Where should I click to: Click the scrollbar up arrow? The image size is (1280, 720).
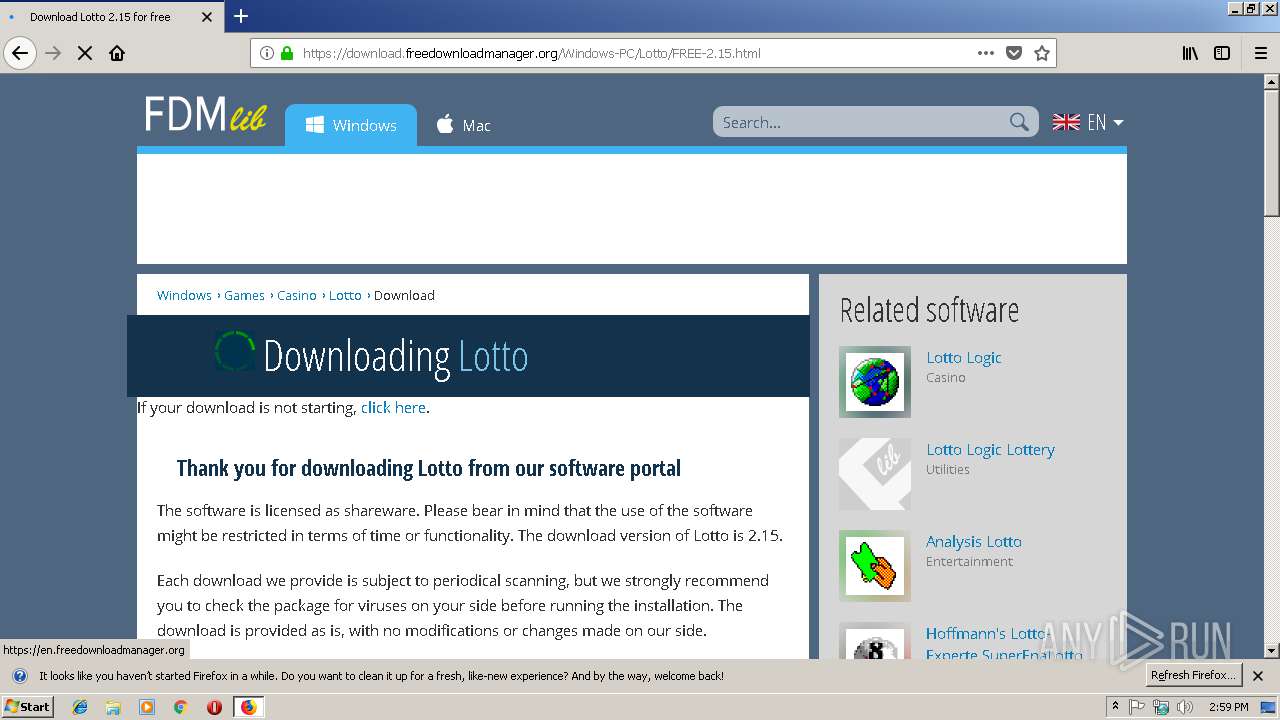point(1271,80)
